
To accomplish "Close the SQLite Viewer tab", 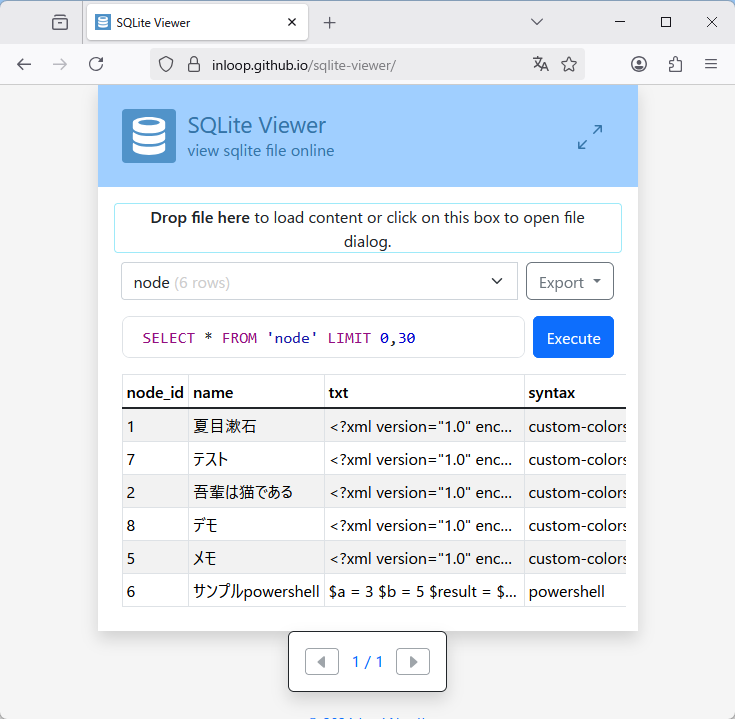I will (292, 22).
